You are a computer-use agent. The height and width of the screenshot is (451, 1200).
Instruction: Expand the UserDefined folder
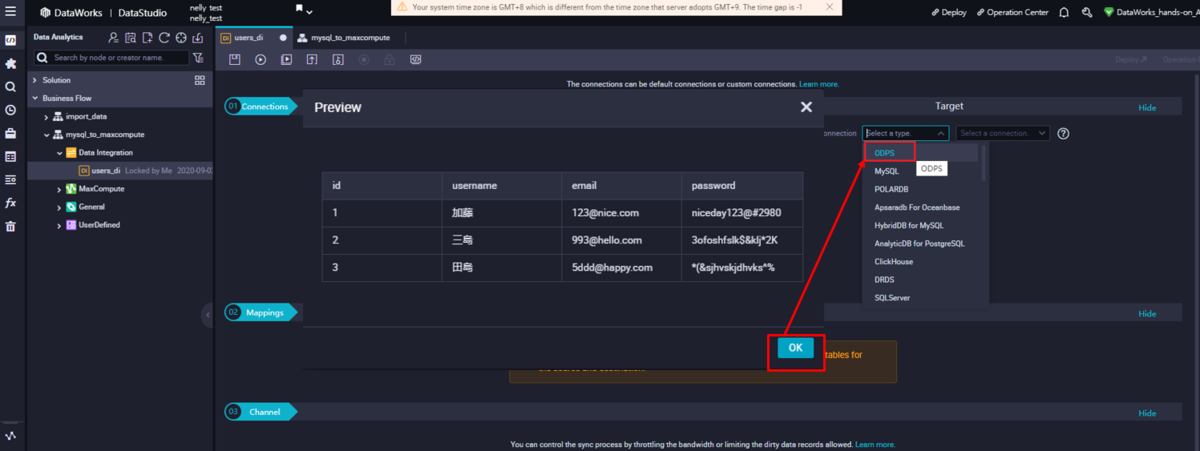59,225
